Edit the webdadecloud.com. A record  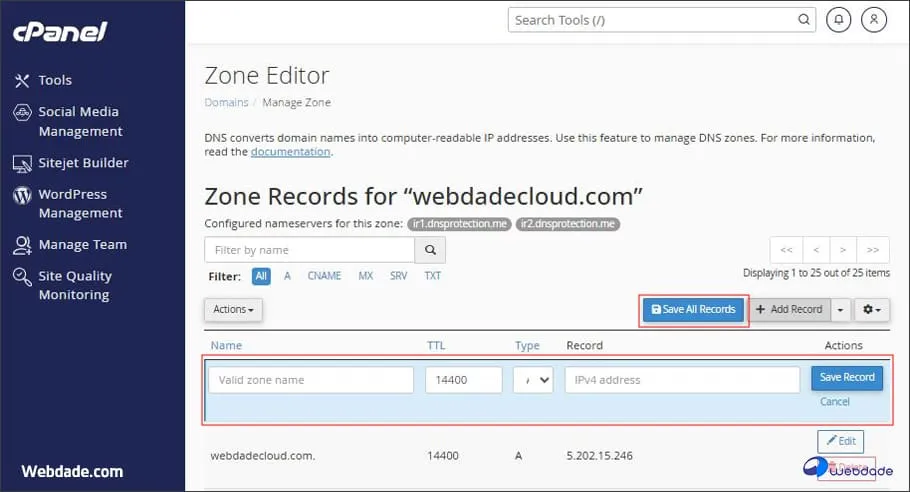(840, 442)
